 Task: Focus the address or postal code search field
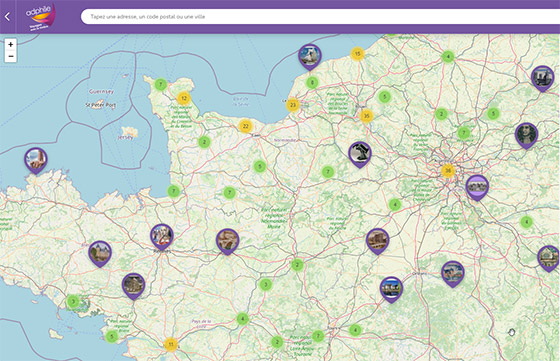(x=320, y=16)
